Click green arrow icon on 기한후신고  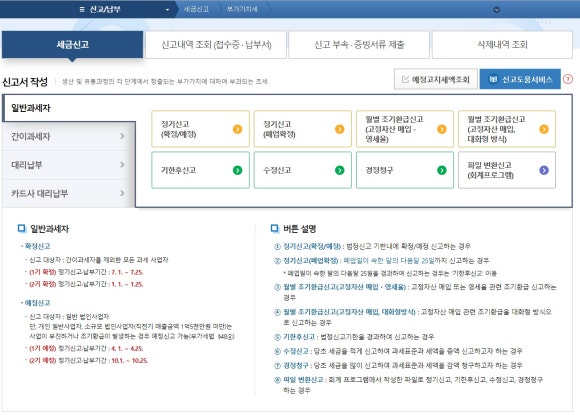(x=237, y=170)
